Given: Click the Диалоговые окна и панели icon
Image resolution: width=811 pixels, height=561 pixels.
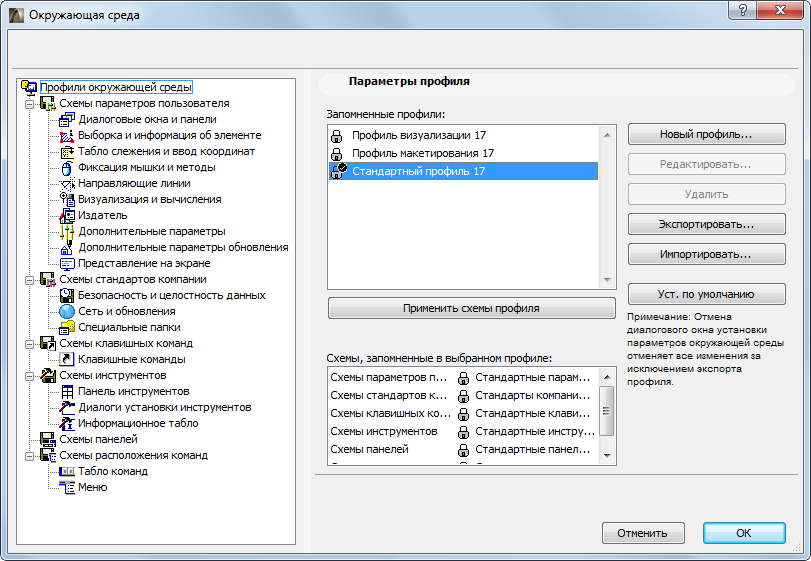Looking at the screenshot, I should coord(67,119).
